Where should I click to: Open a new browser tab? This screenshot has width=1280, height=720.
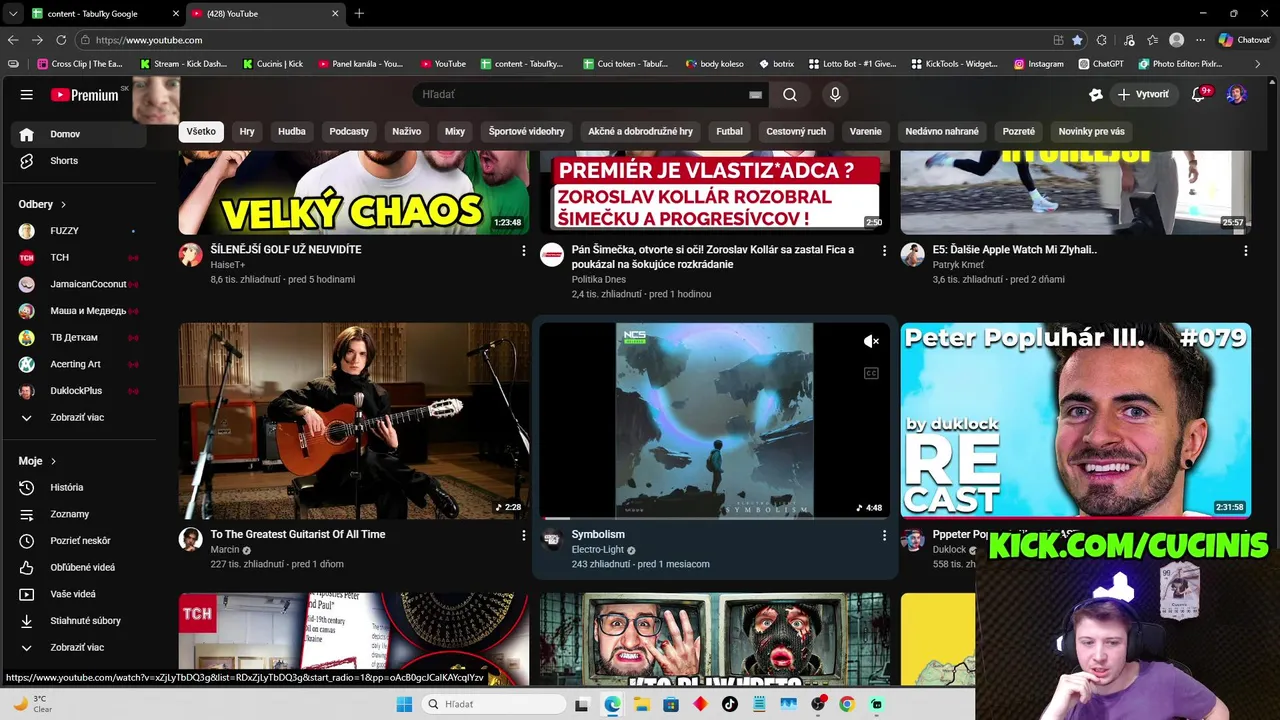[x=359, y=13]
